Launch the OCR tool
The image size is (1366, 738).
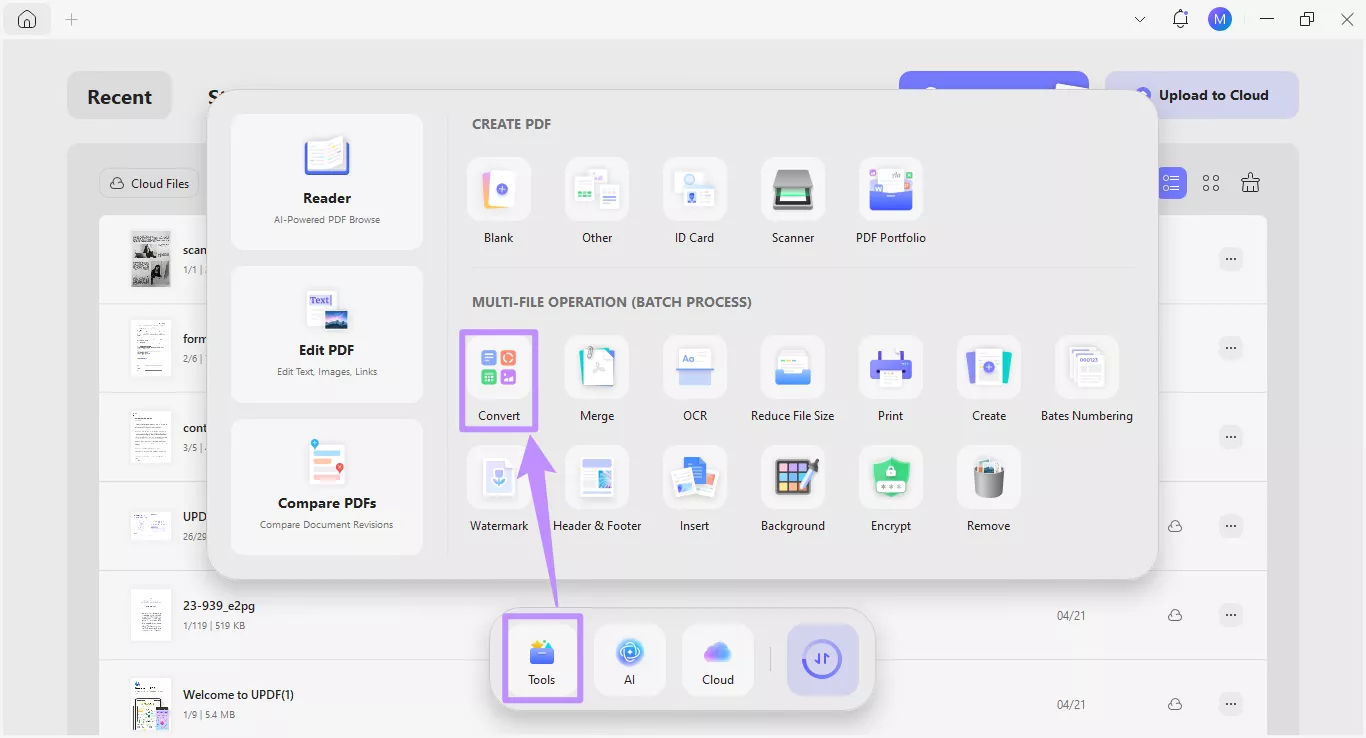tap(695, 380)
